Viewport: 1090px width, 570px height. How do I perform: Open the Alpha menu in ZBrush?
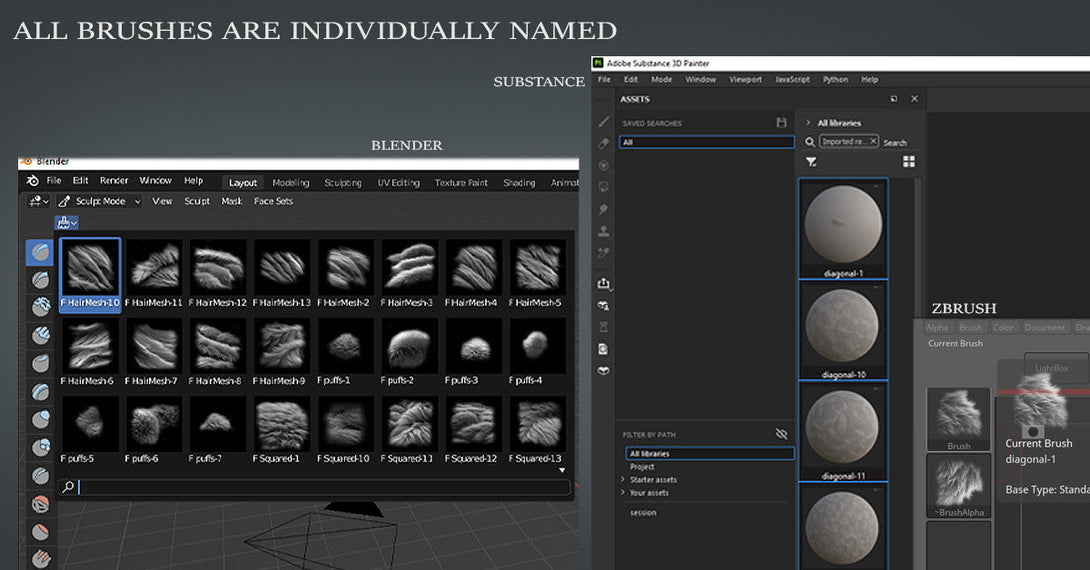(936, 327)
